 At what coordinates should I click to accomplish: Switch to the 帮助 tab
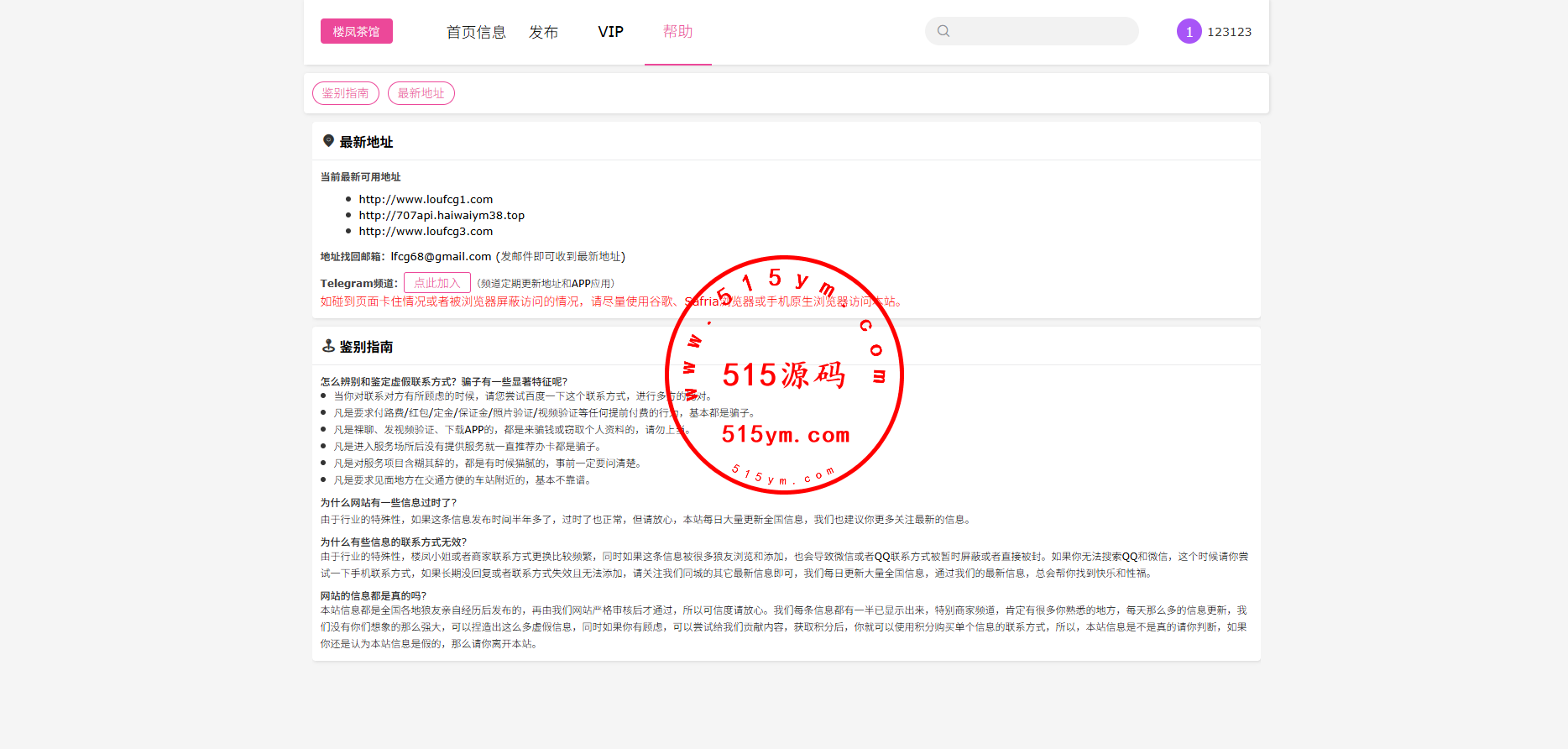(x=677, y=32)
